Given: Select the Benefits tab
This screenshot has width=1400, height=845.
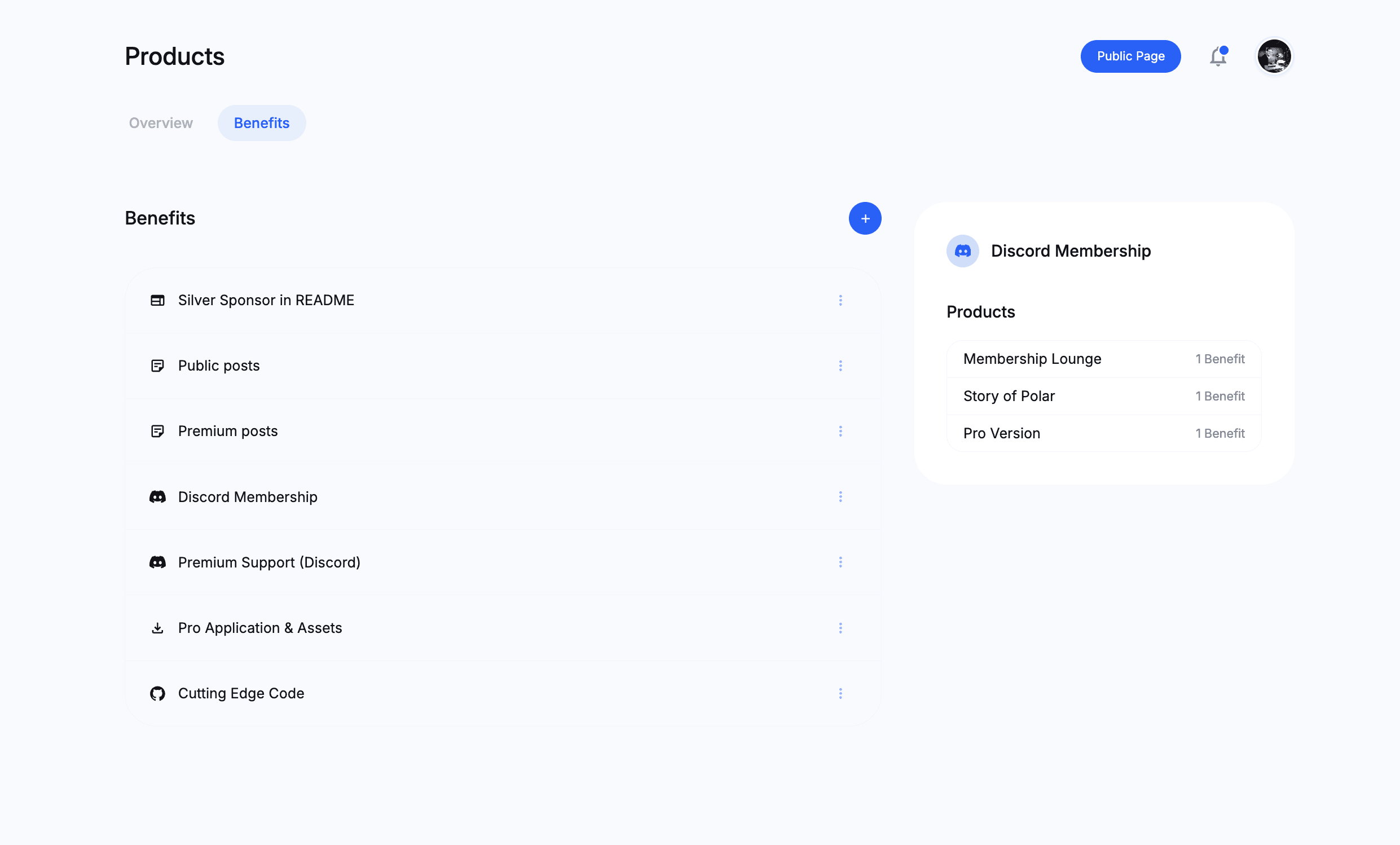Looking at the screenshot, I should (261, 122).
